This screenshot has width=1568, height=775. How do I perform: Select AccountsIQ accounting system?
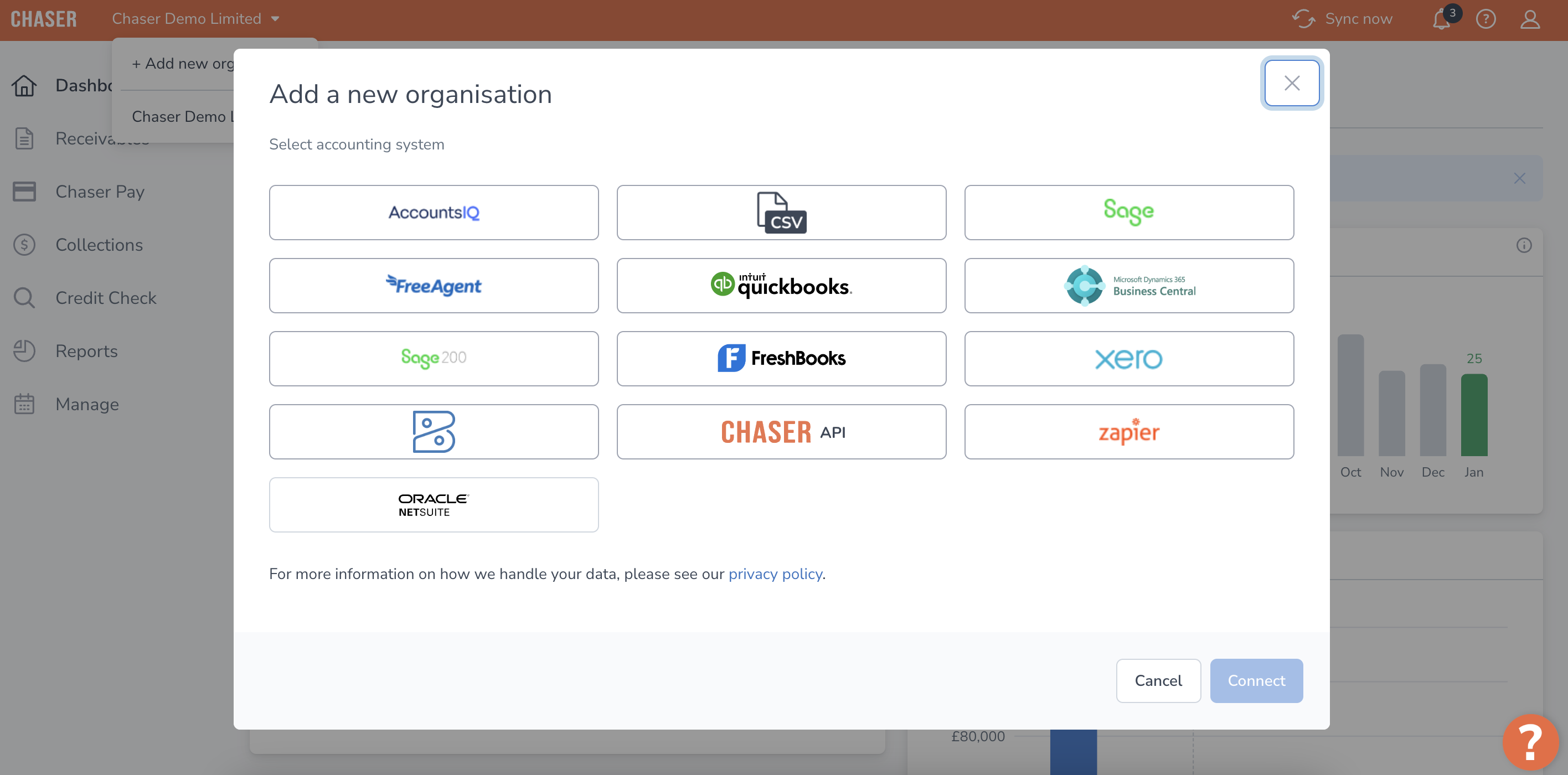433,212
